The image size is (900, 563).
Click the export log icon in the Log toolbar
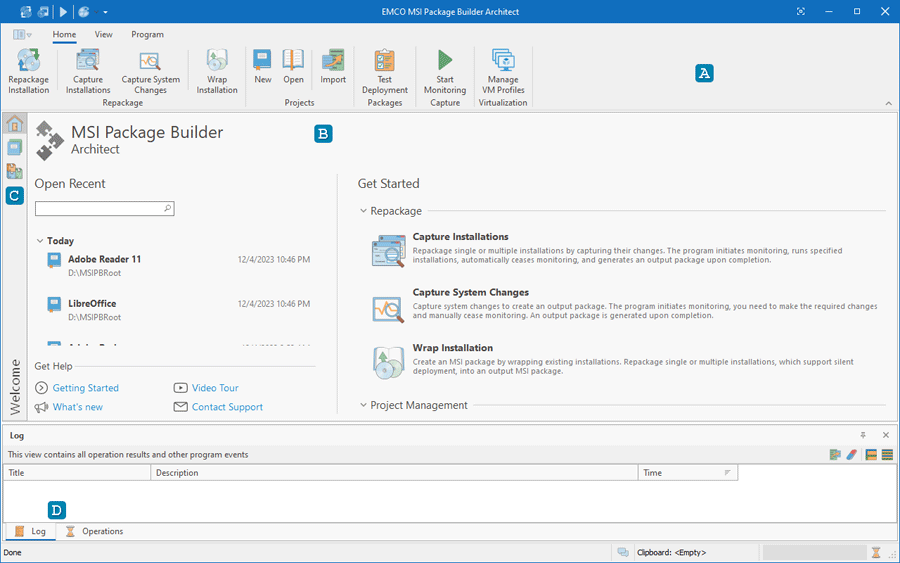coord(835,455)
